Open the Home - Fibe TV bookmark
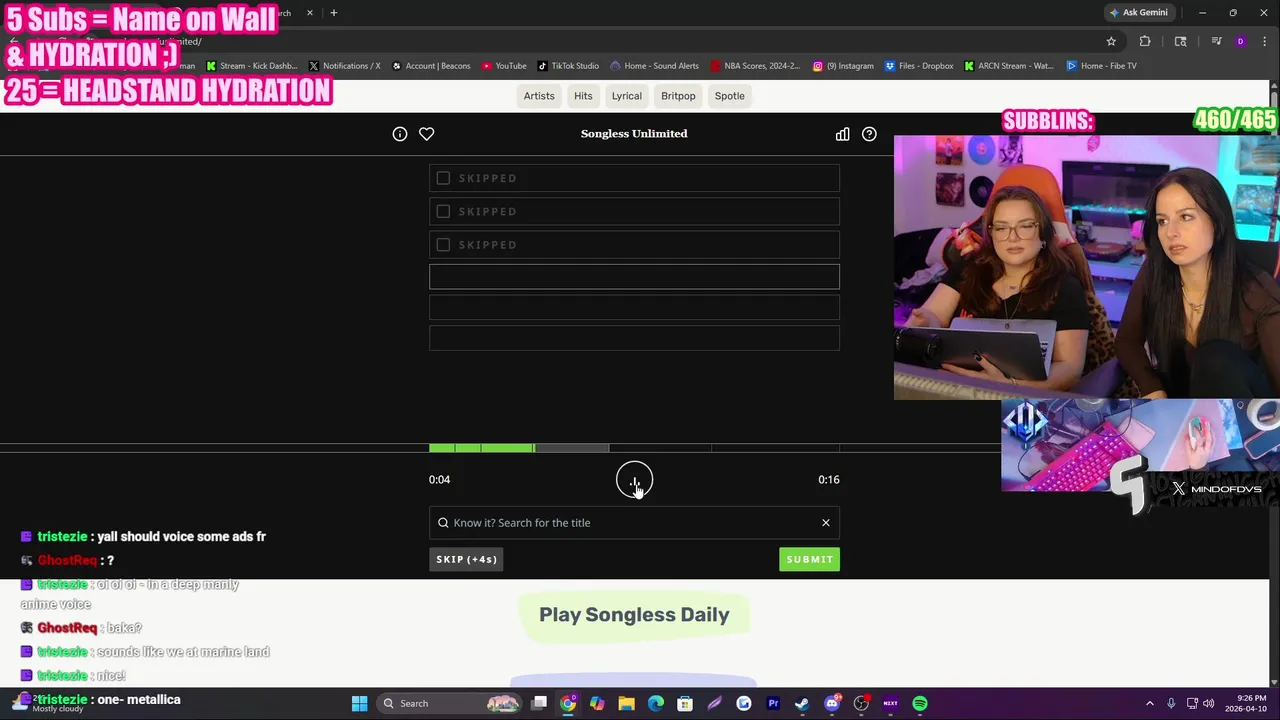The height and width of the screenshot is (720, 1280). pos(1101,66)
